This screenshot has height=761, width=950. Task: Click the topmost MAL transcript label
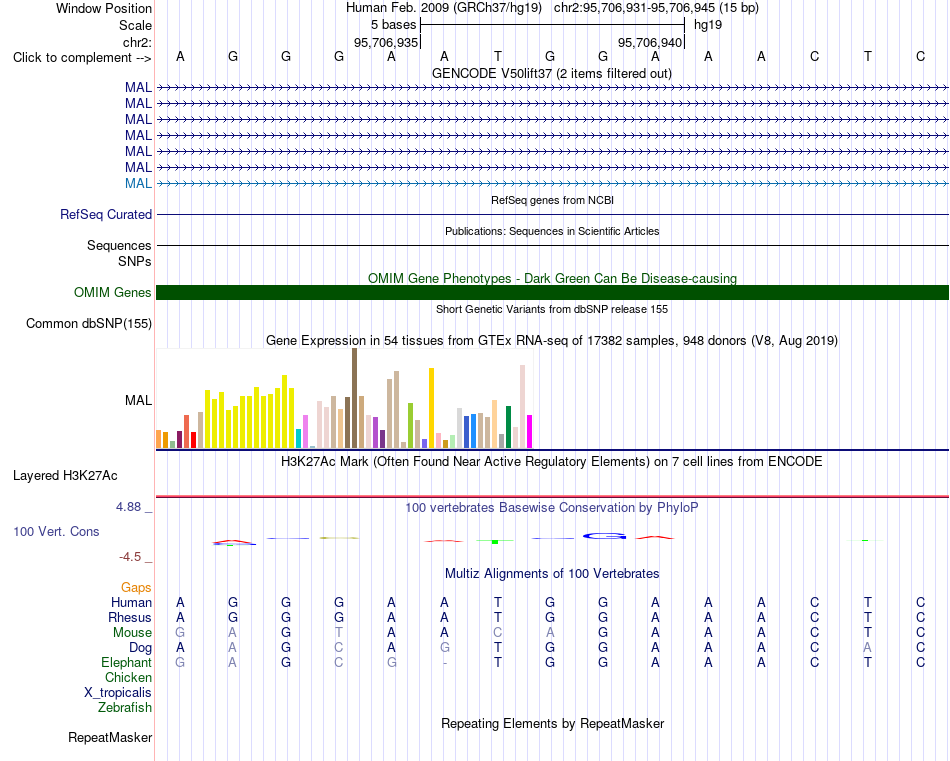click(138, 88)
